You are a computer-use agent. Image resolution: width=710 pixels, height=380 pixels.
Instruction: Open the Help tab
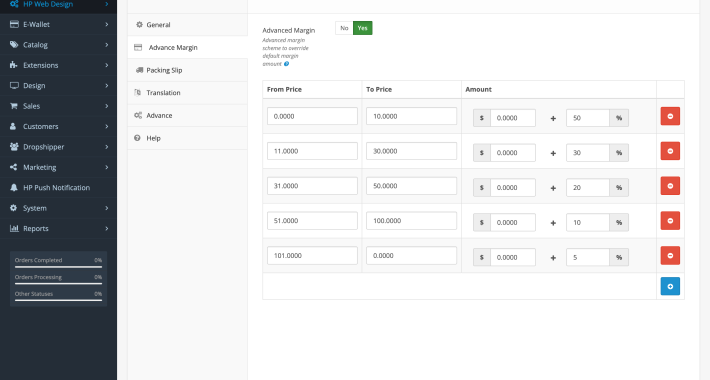pyautogui.click(x=187, y=138)
